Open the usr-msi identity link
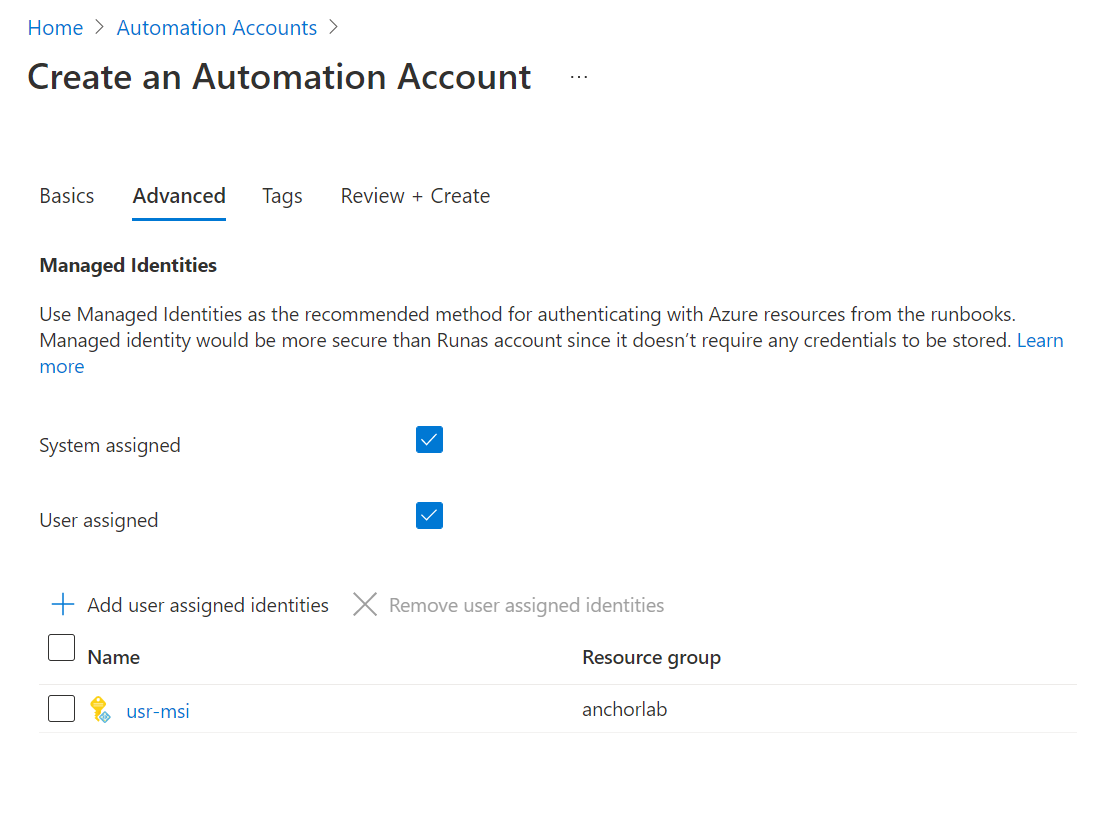The width and height of the screenshot is (1105, 832). click(158, 712)
